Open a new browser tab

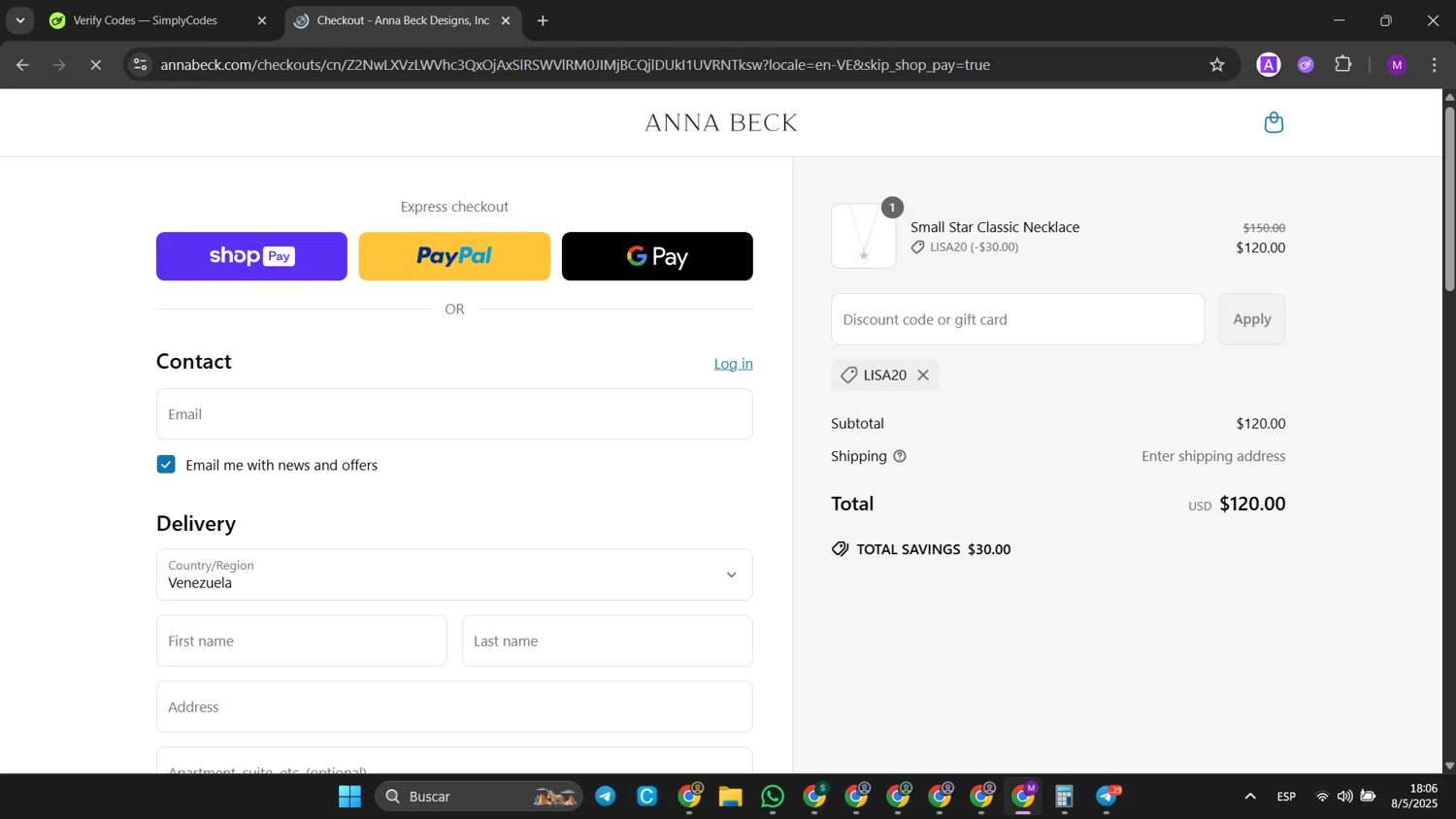543,20
